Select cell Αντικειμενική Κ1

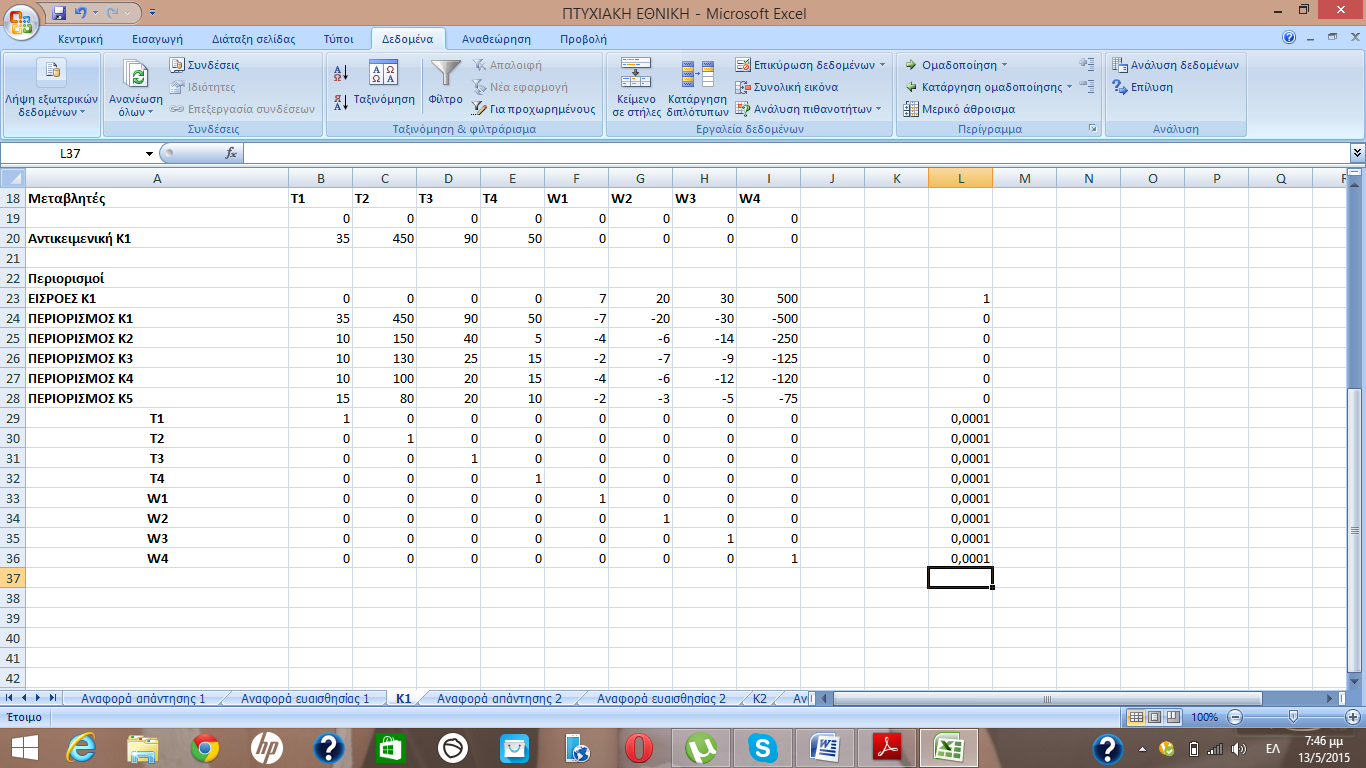(x=156, y=238)
